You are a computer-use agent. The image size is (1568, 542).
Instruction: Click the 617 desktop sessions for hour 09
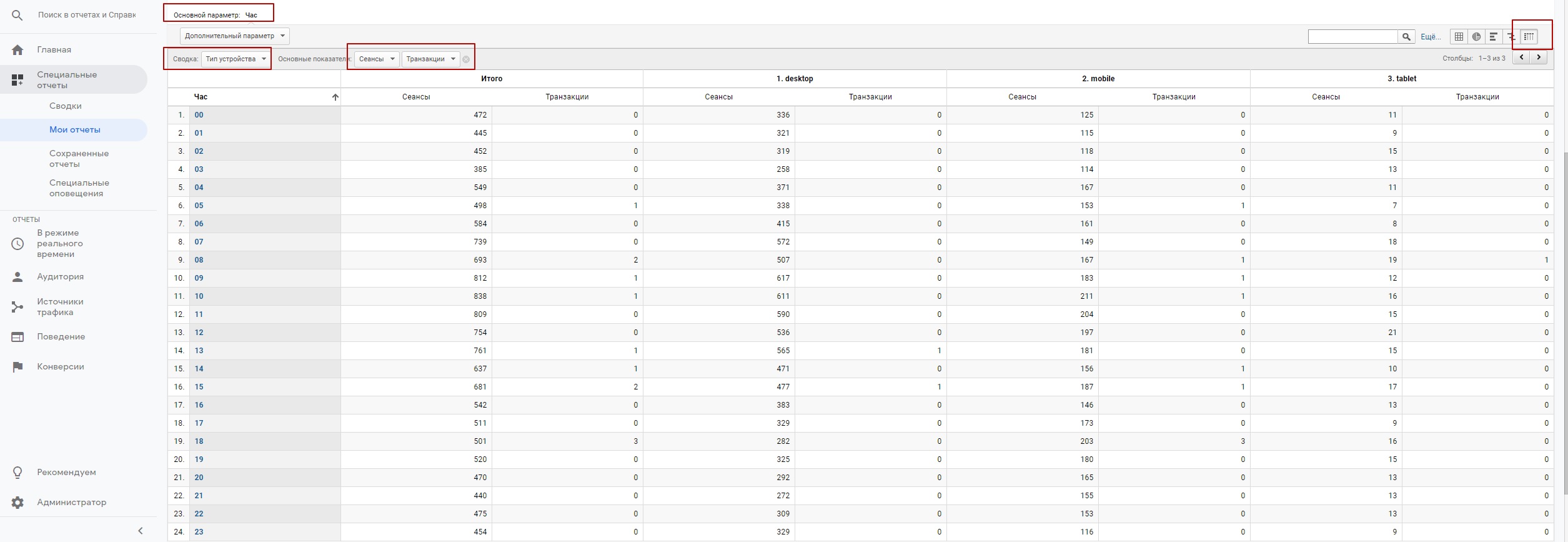coord(783,278)
